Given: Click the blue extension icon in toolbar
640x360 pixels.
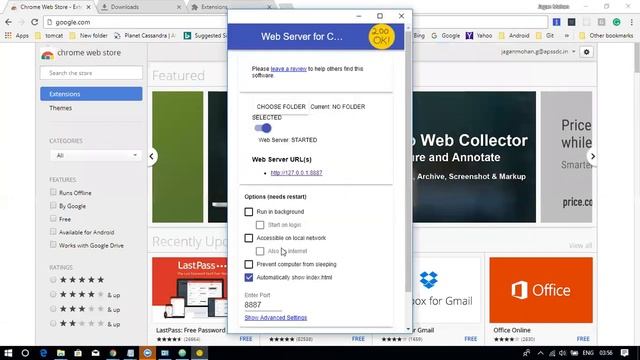Looking at the screenshot, I should point(556,22).
